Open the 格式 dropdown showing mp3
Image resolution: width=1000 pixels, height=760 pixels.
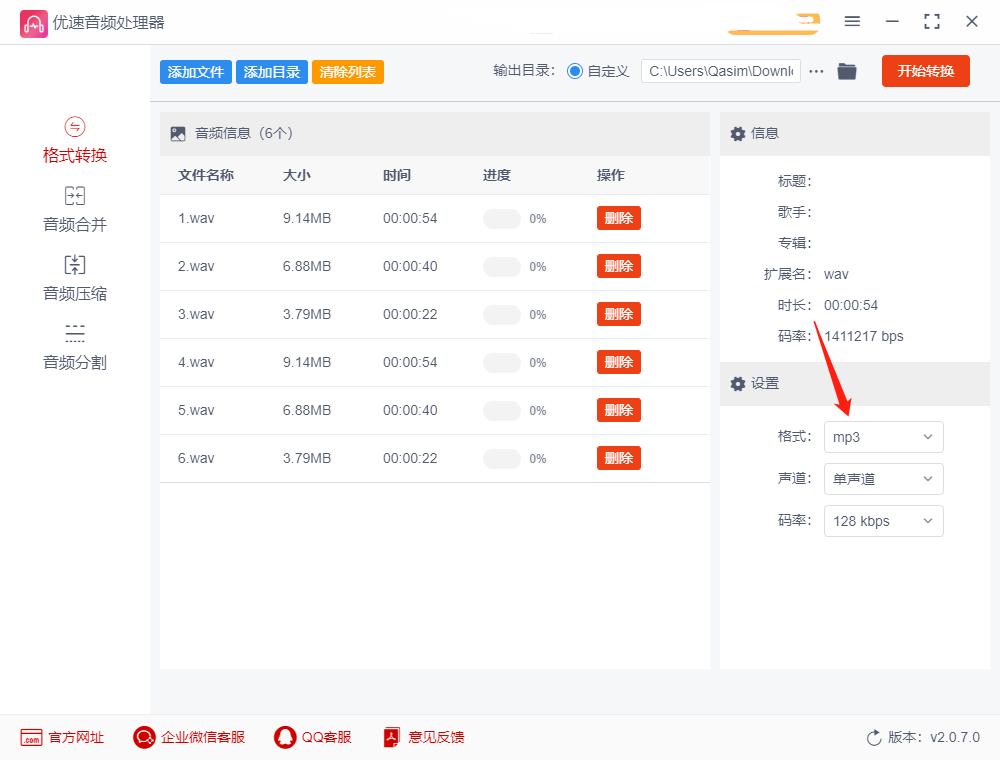883,437
